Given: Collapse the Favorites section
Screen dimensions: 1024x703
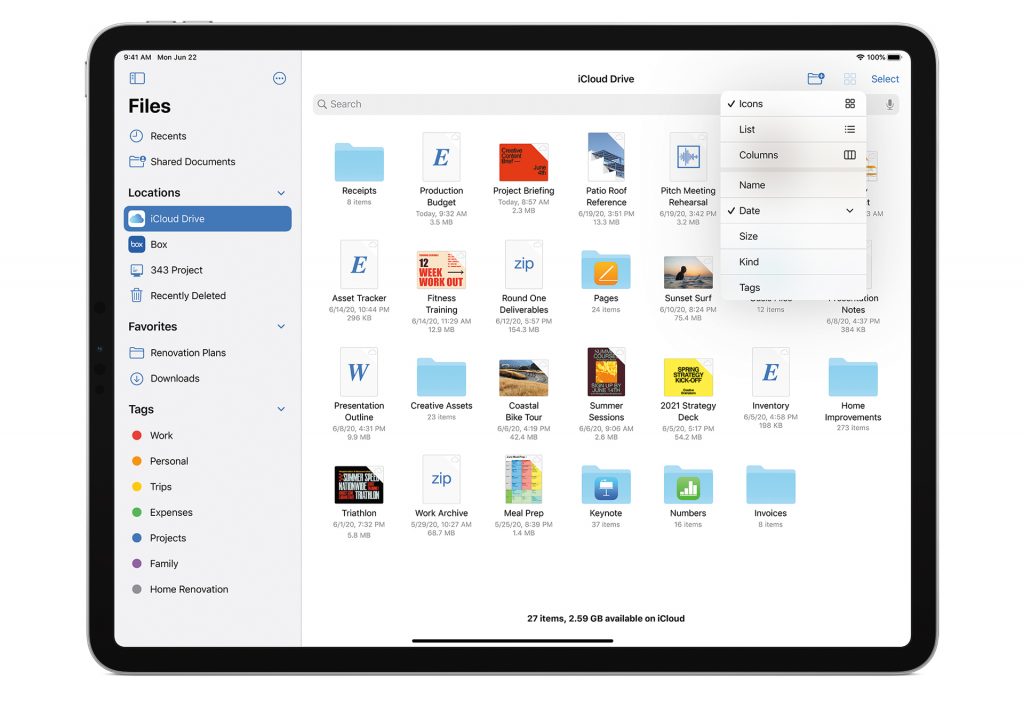Looking at the screenshot, I should click(x=281, y=326).
